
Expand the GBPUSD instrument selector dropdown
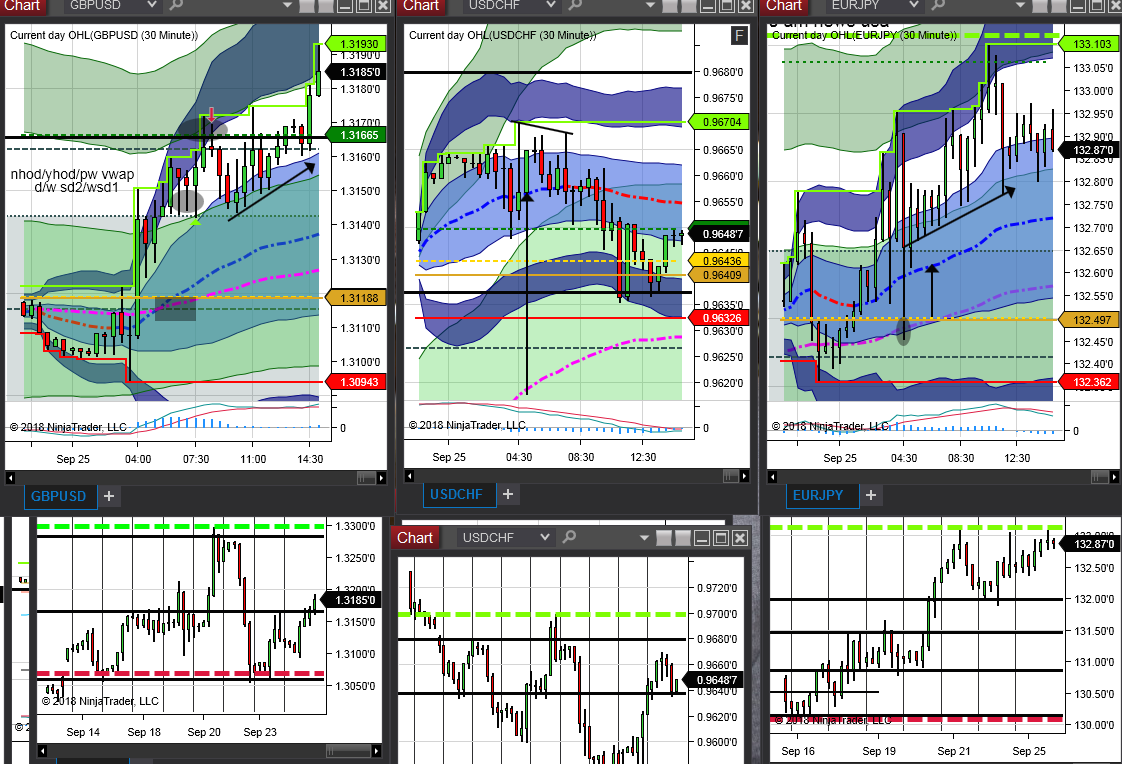[151, 5]
